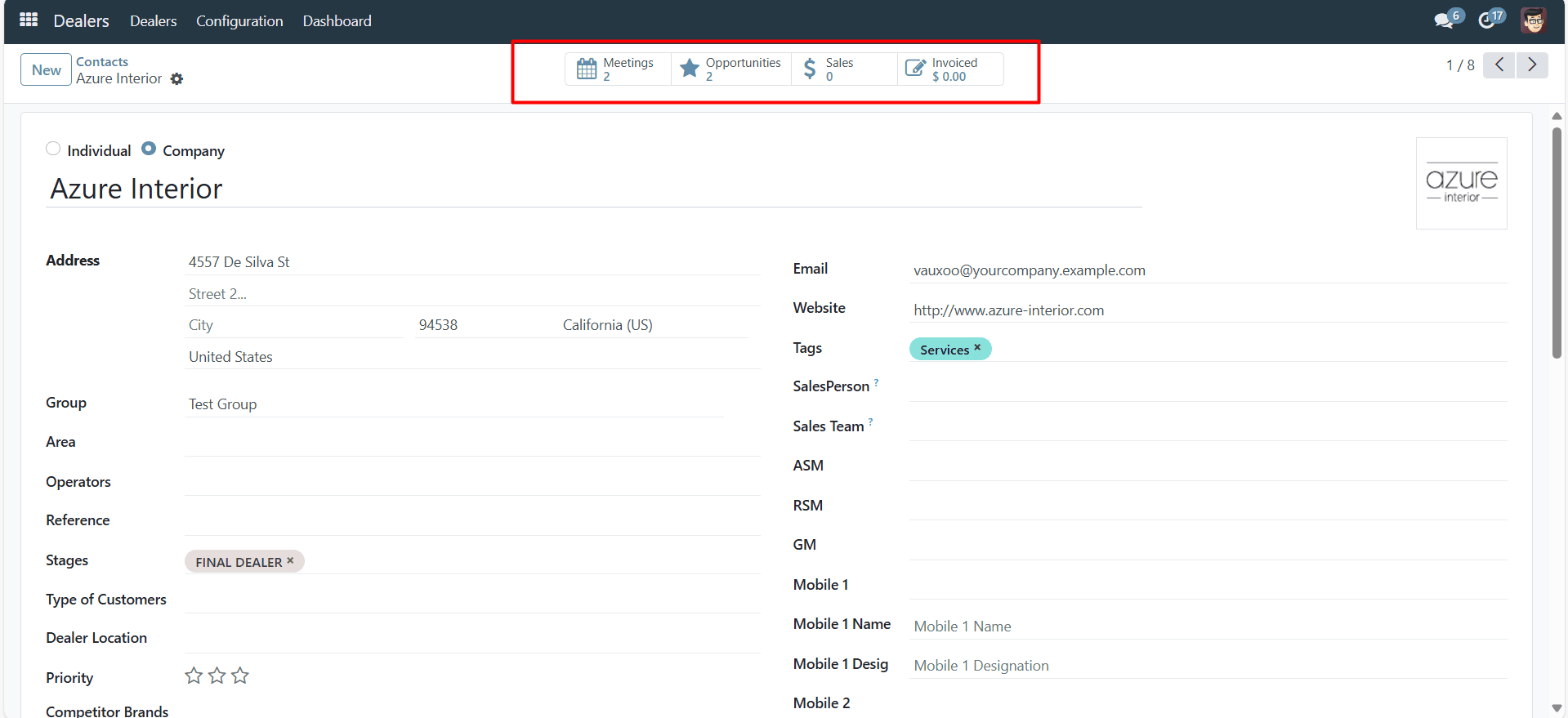The height and width of the screenshot is (718, 1568).
Task: Open the Invoiced stat button
Action: point(950,69)
